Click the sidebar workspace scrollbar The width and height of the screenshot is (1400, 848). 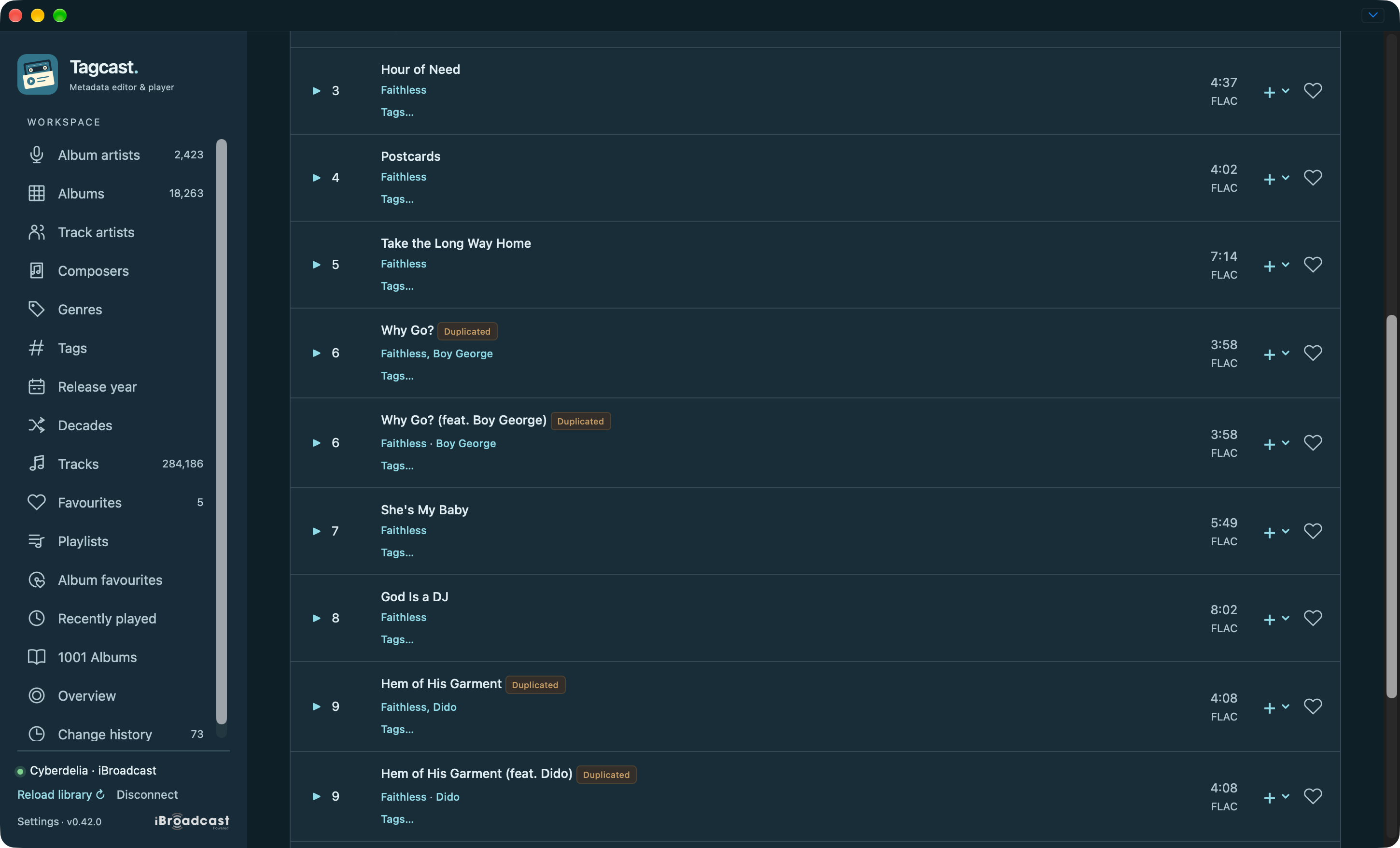222,432
